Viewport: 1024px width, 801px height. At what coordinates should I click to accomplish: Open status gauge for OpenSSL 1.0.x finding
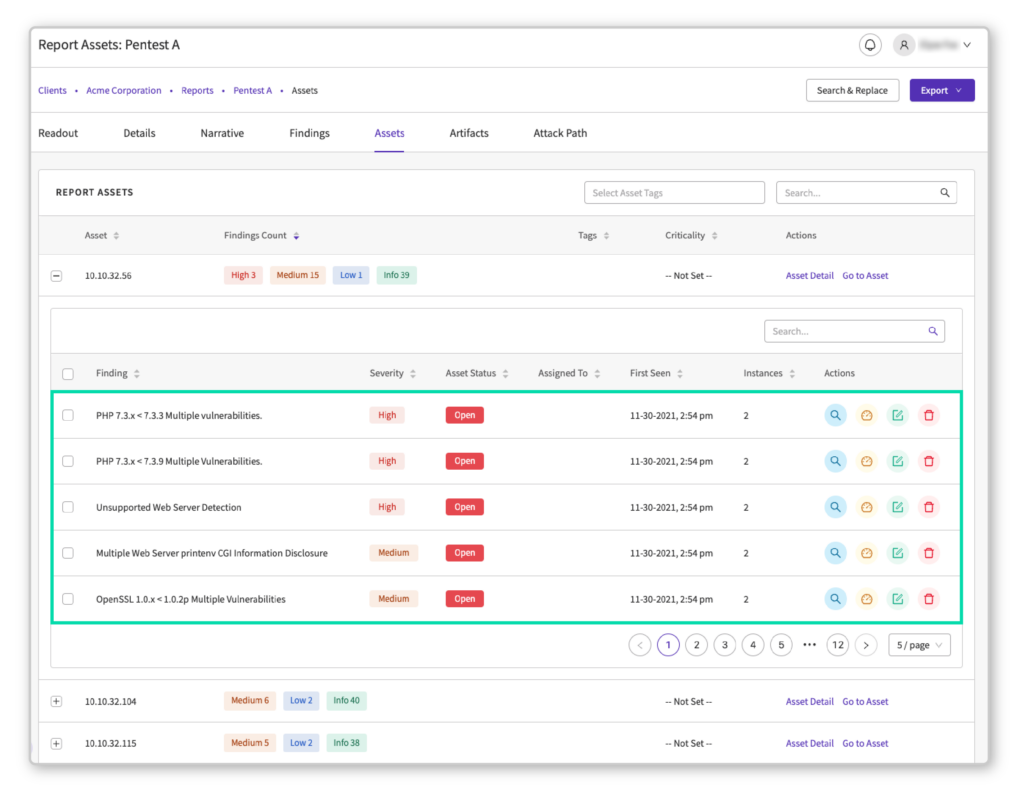click(x=866, y=599)
